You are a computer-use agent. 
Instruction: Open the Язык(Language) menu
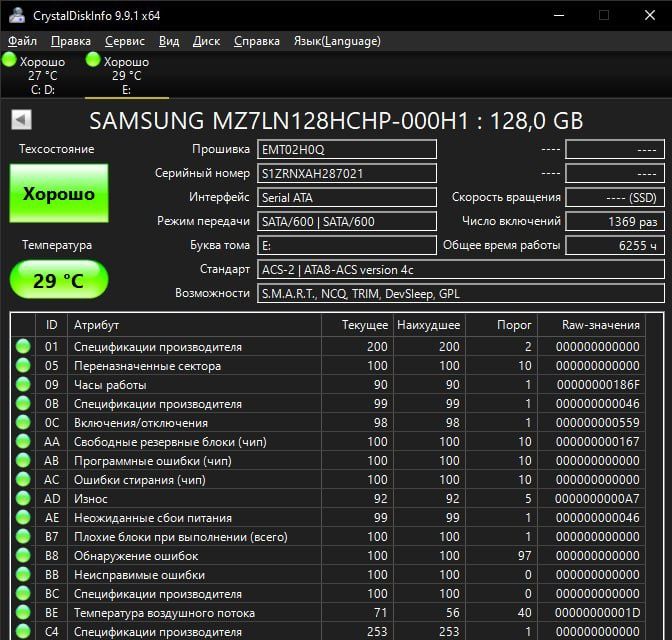point(337,41)
